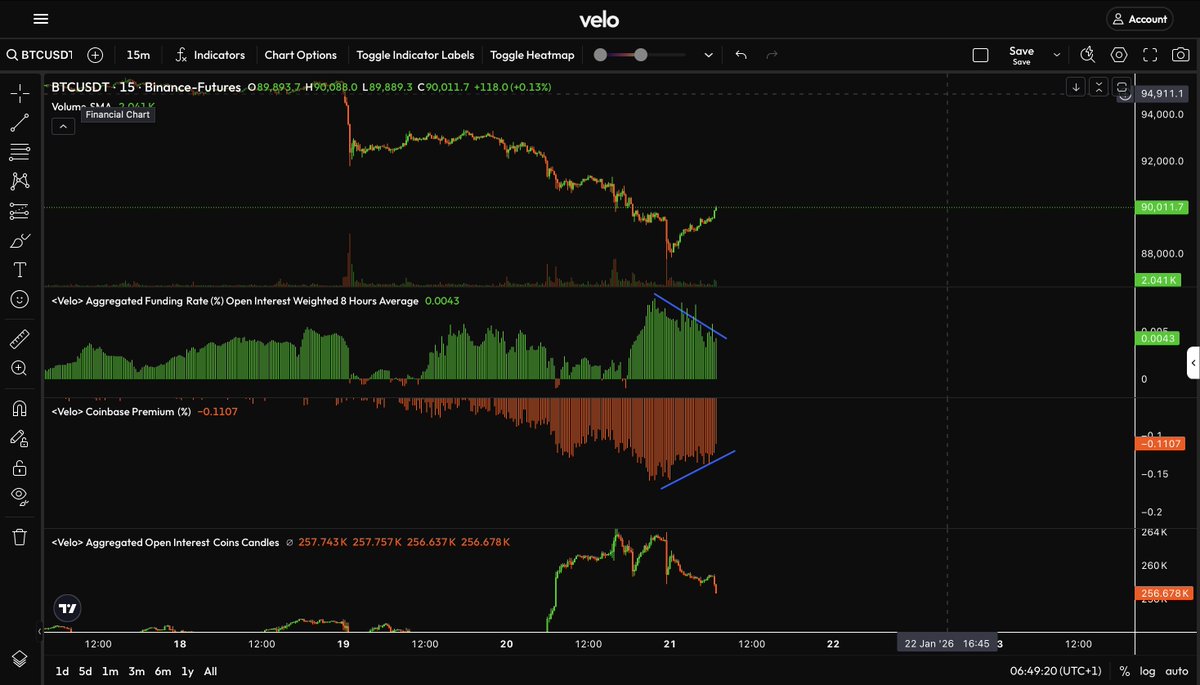Open the BTCUSDT symbol search field
Screen dimensions: 1200x685
pyautogui.click(x=41, y=55)
